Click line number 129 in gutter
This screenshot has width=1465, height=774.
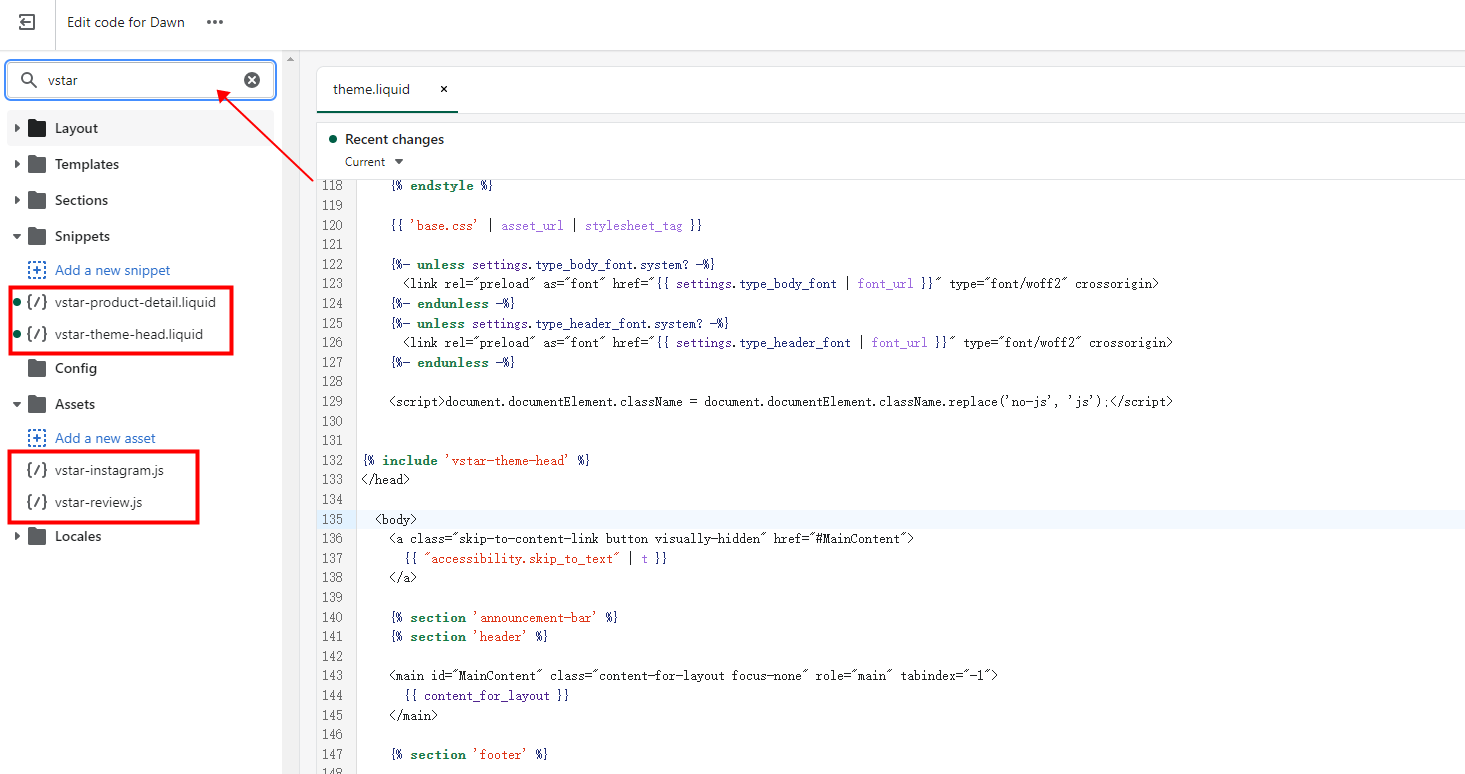tap(332, 401)
